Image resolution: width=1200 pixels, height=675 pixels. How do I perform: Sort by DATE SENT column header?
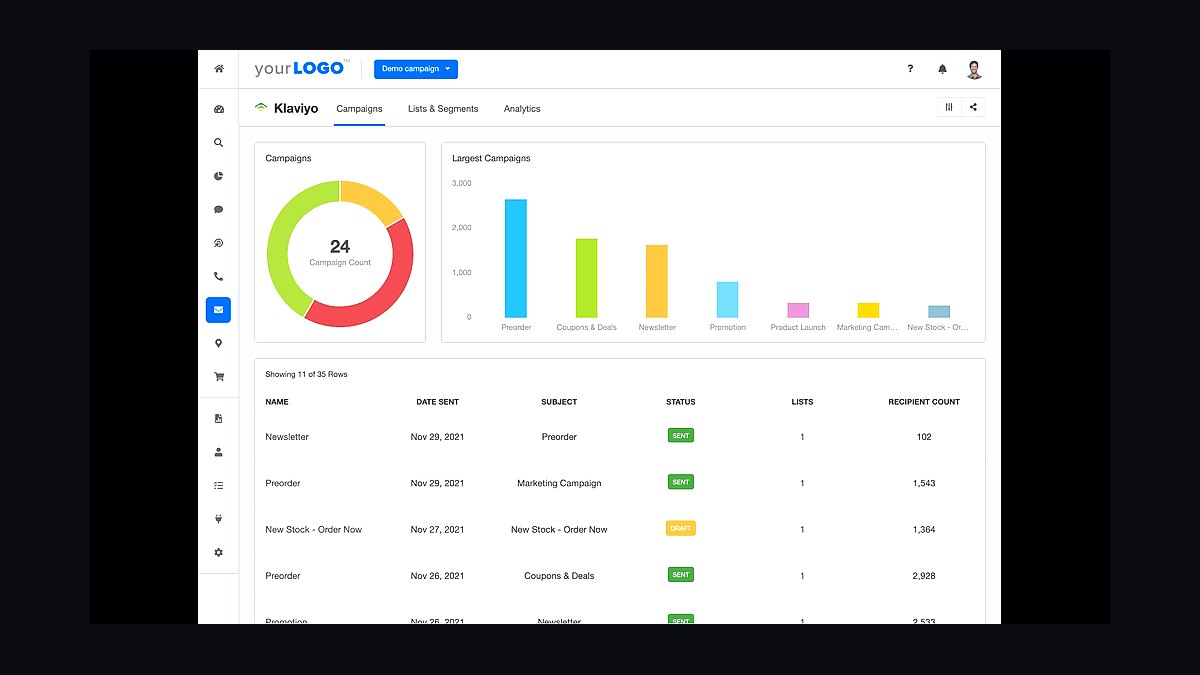438,402
